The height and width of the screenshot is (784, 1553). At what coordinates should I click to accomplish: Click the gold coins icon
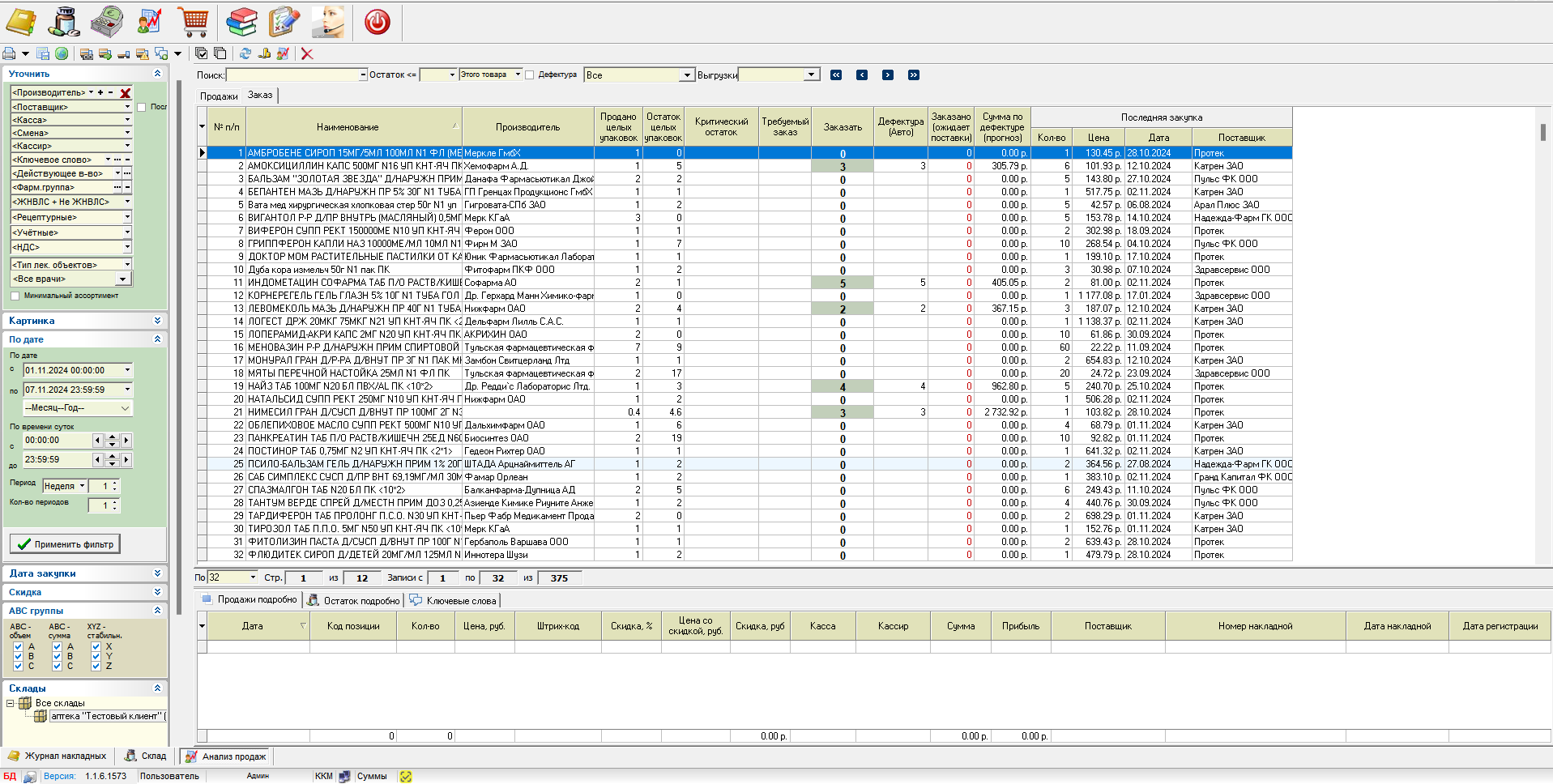(264, 53)
